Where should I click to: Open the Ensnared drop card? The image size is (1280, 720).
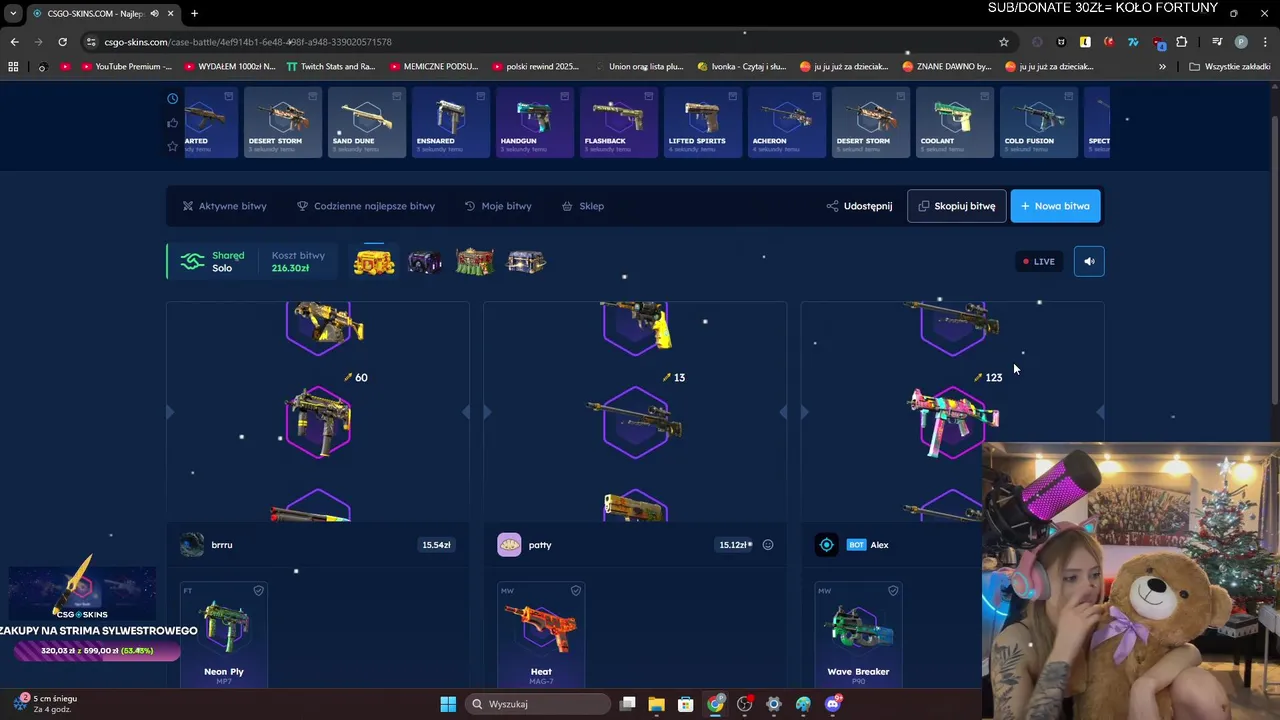(451, 122)
